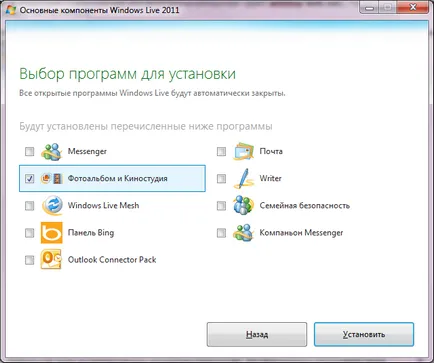Click the Messenger program icon
This screenshot has height=363, width=434.
(x=51, y=152)
